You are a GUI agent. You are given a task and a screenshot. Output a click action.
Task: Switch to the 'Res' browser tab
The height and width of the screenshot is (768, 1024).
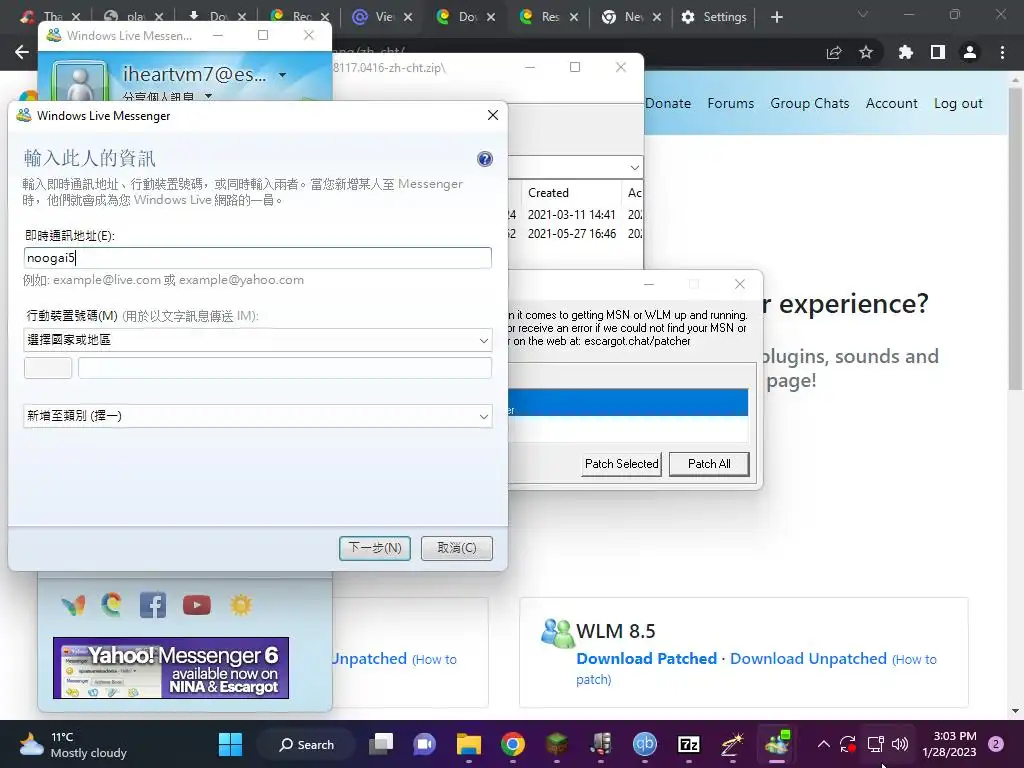(x=550, y=17)
